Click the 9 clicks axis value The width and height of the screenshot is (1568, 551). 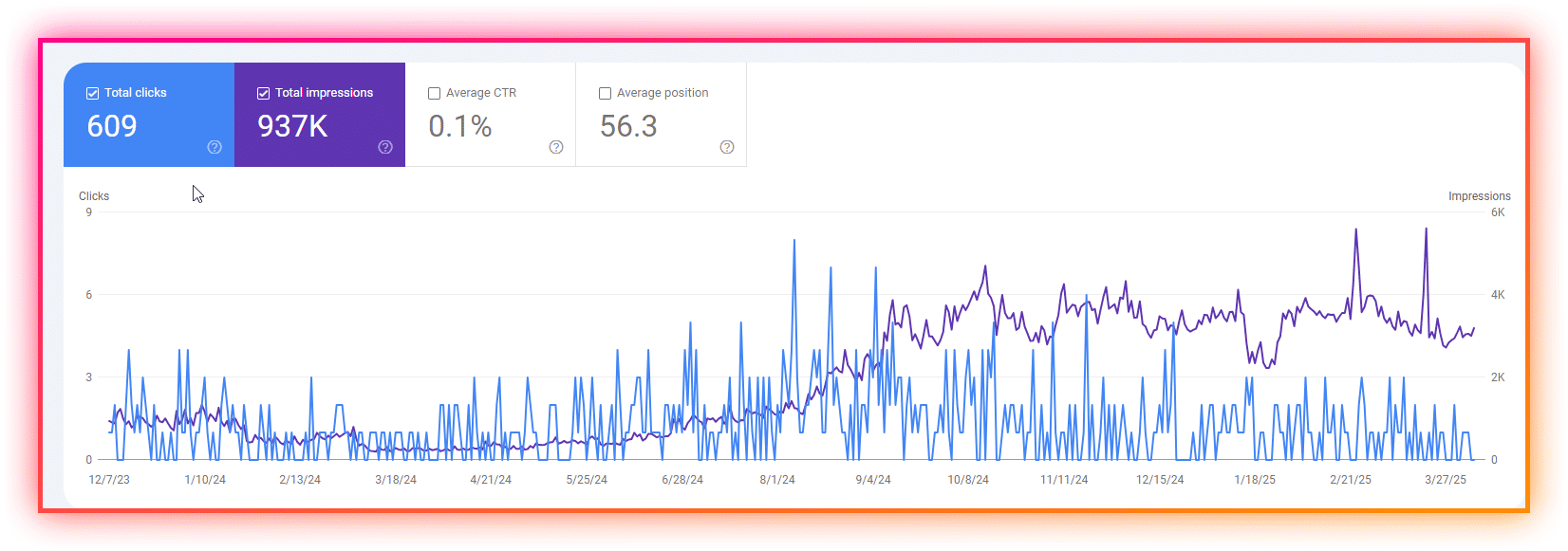89,212
